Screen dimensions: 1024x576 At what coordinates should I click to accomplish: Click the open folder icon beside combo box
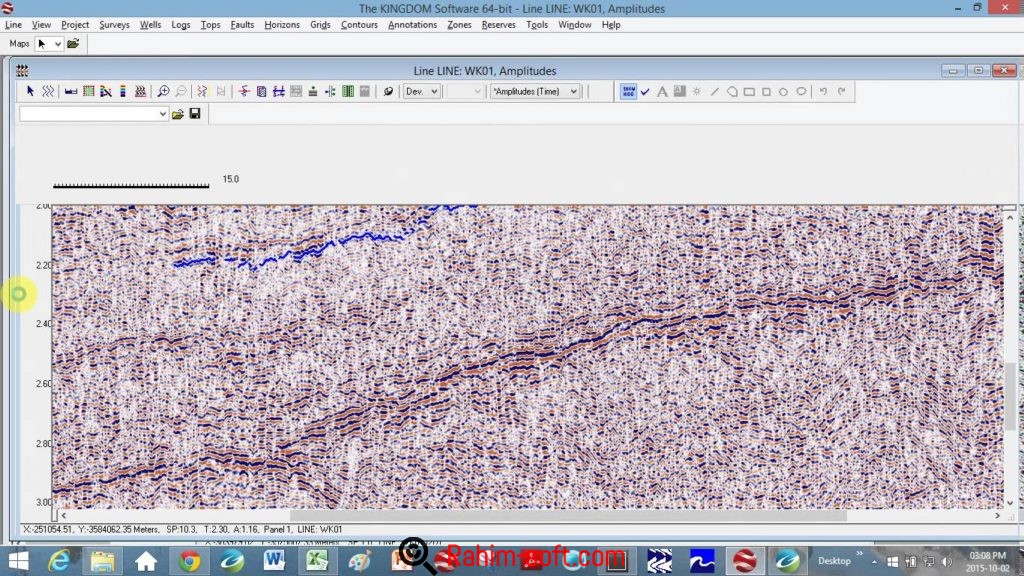178,114
